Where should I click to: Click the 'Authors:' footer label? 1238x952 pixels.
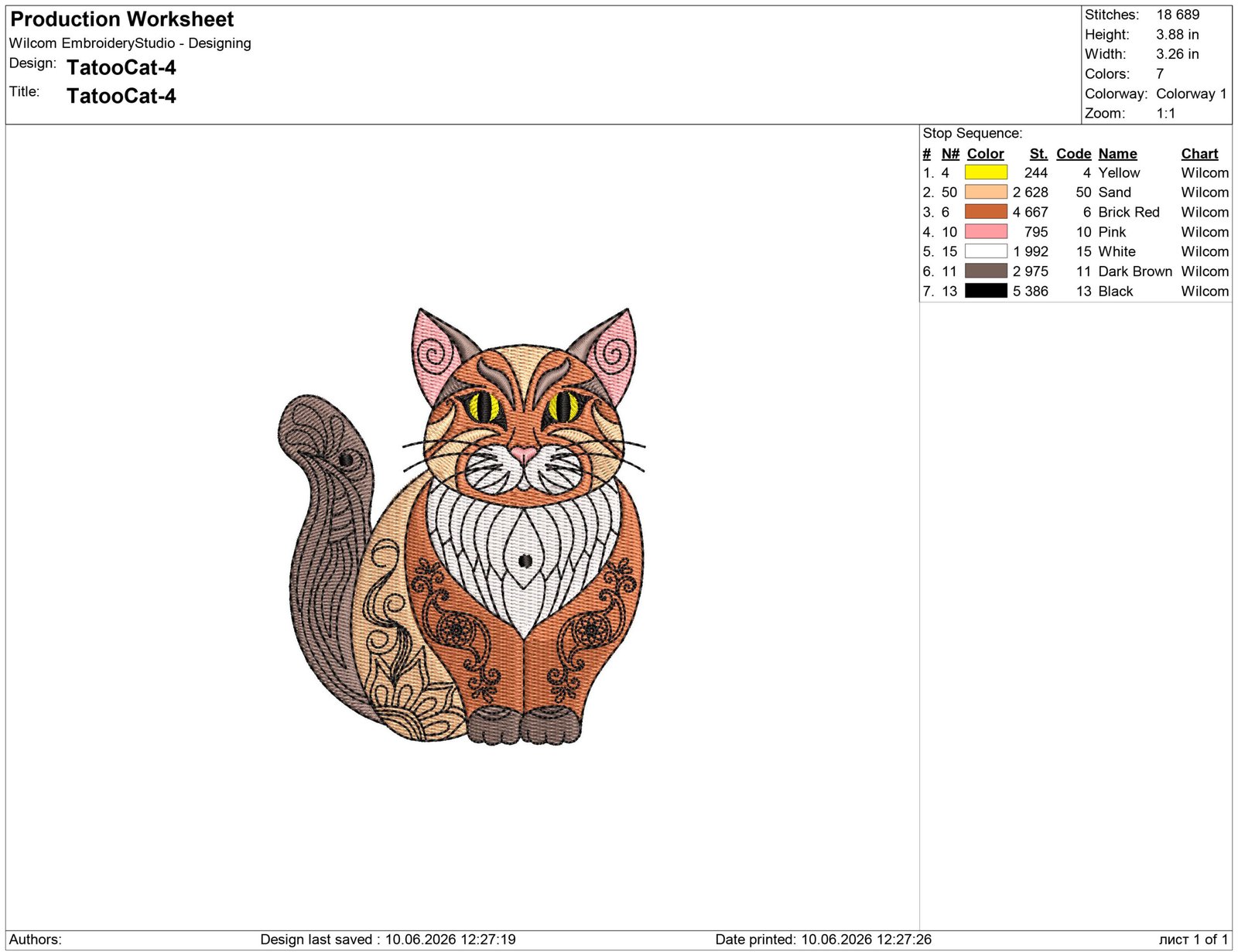(x=36, y=940)
